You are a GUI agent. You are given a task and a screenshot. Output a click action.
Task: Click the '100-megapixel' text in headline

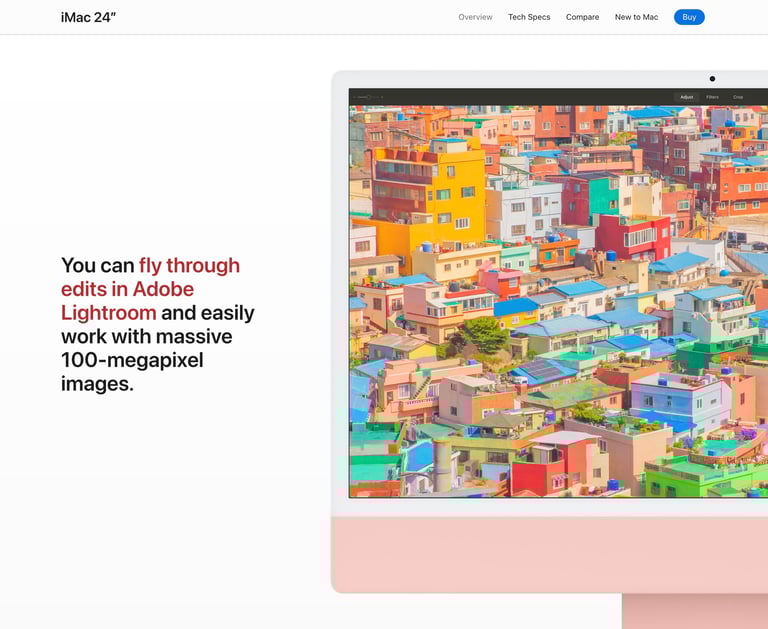click(132, 360)
